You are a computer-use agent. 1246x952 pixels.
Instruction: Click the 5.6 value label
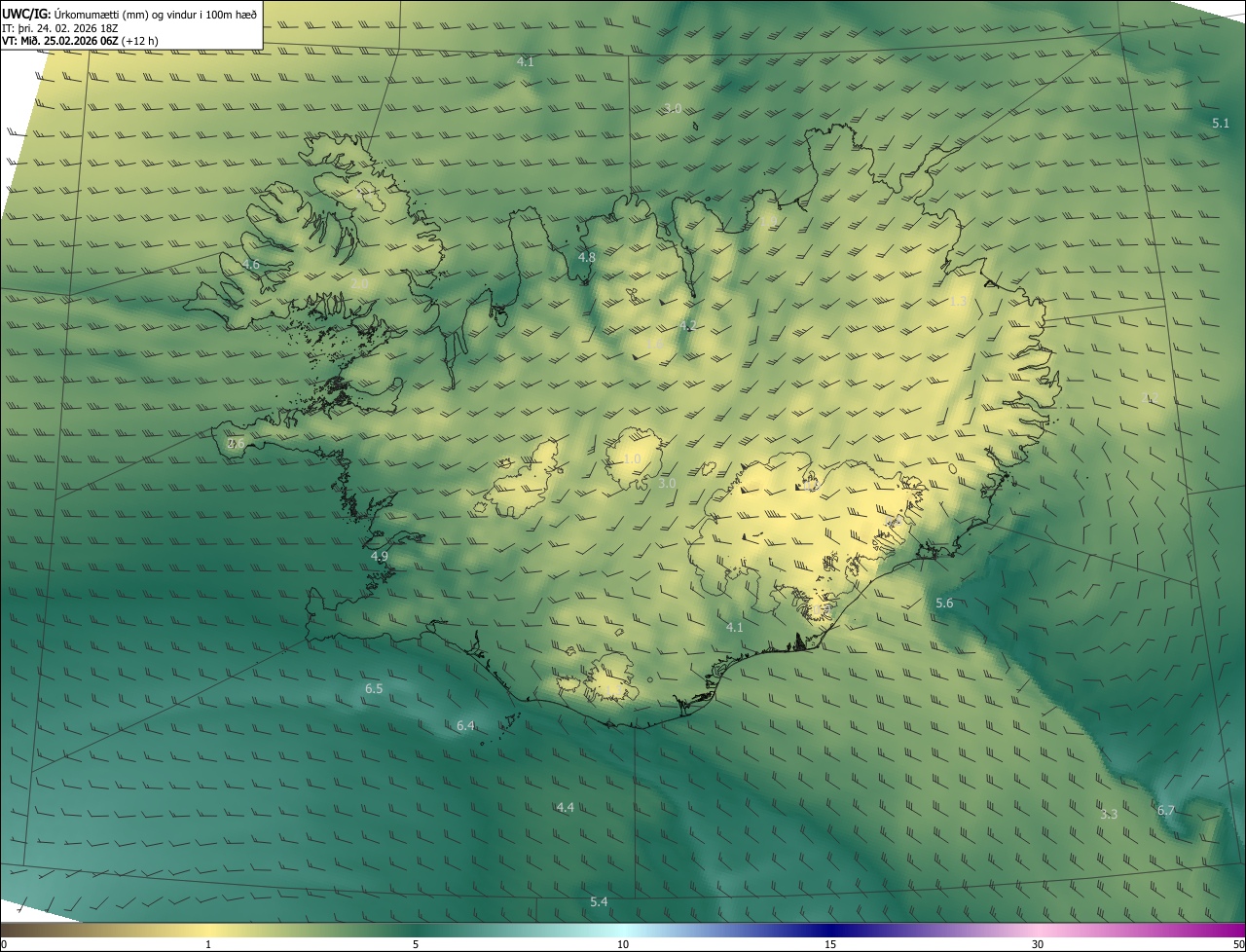(944, 604)
